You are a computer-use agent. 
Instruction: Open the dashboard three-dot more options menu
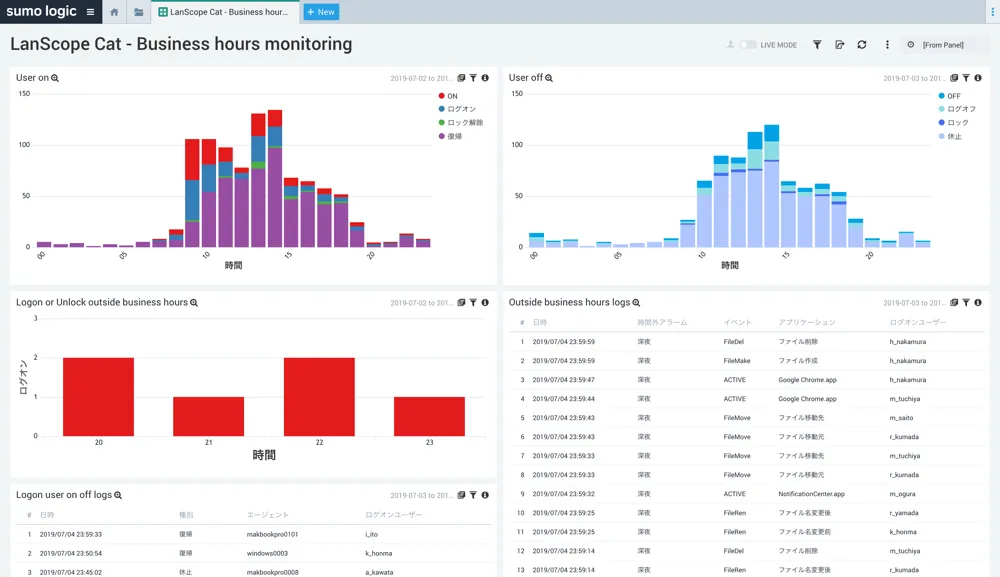[x=887, y=45]
